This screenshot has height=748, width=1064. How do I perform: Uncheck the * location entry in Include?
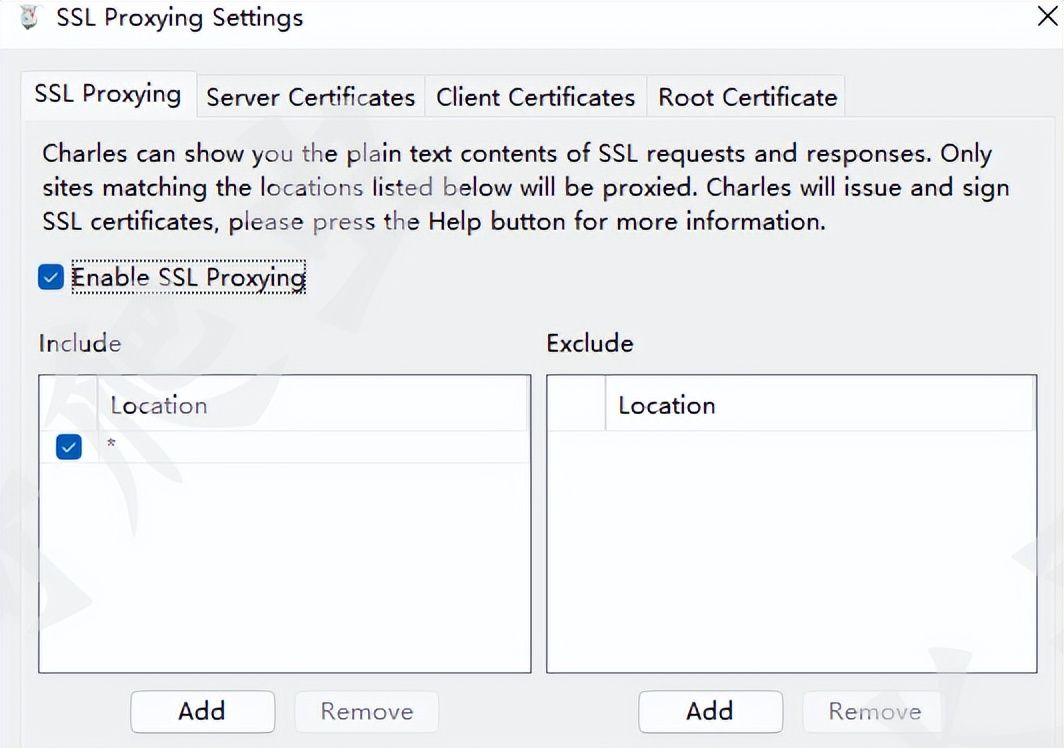(69, 447)
